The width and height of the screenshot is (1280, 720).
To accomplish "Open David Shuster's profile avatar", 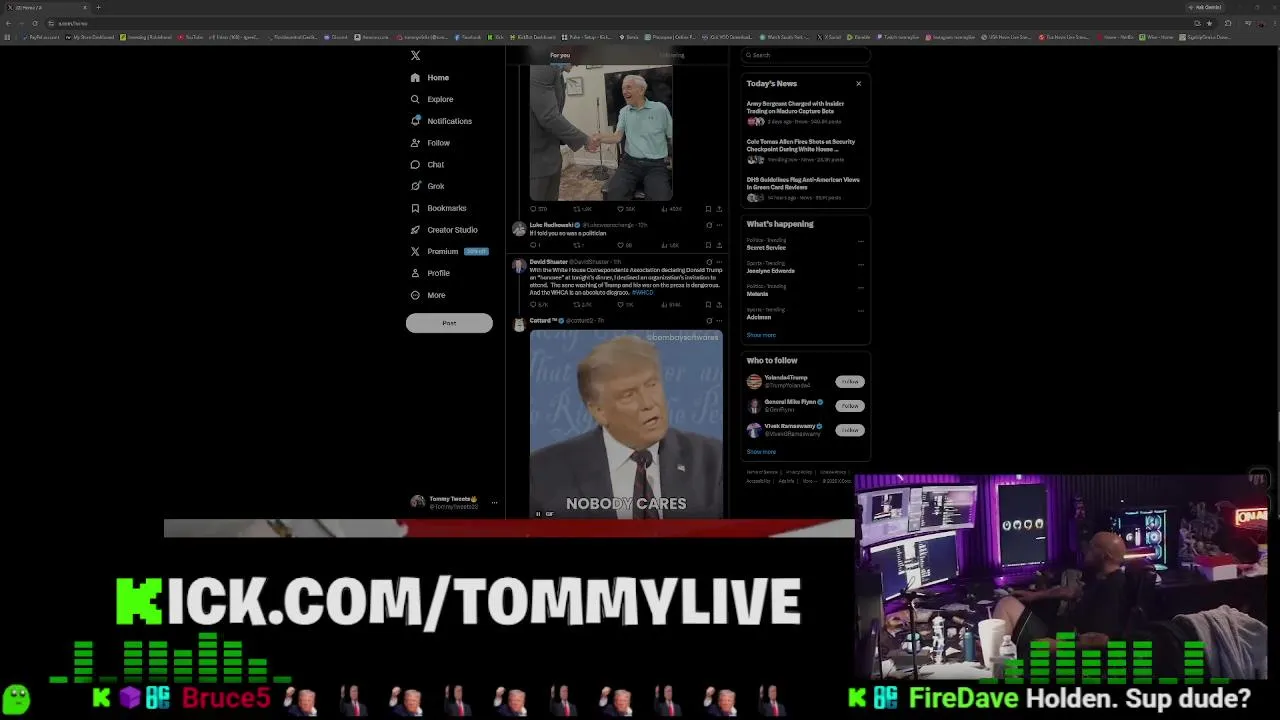I will (519, 266).
